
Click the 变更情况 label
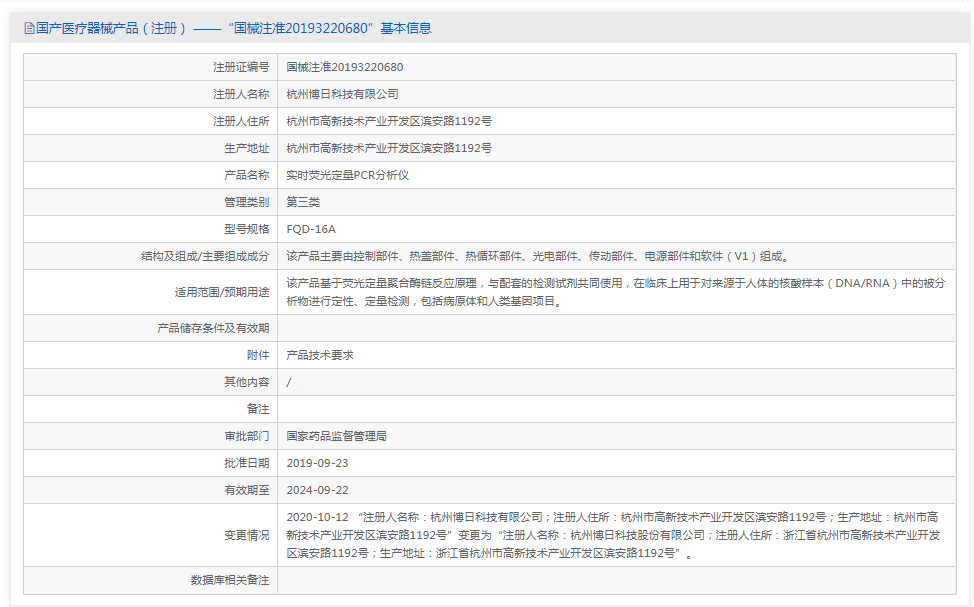pos(247,535)
